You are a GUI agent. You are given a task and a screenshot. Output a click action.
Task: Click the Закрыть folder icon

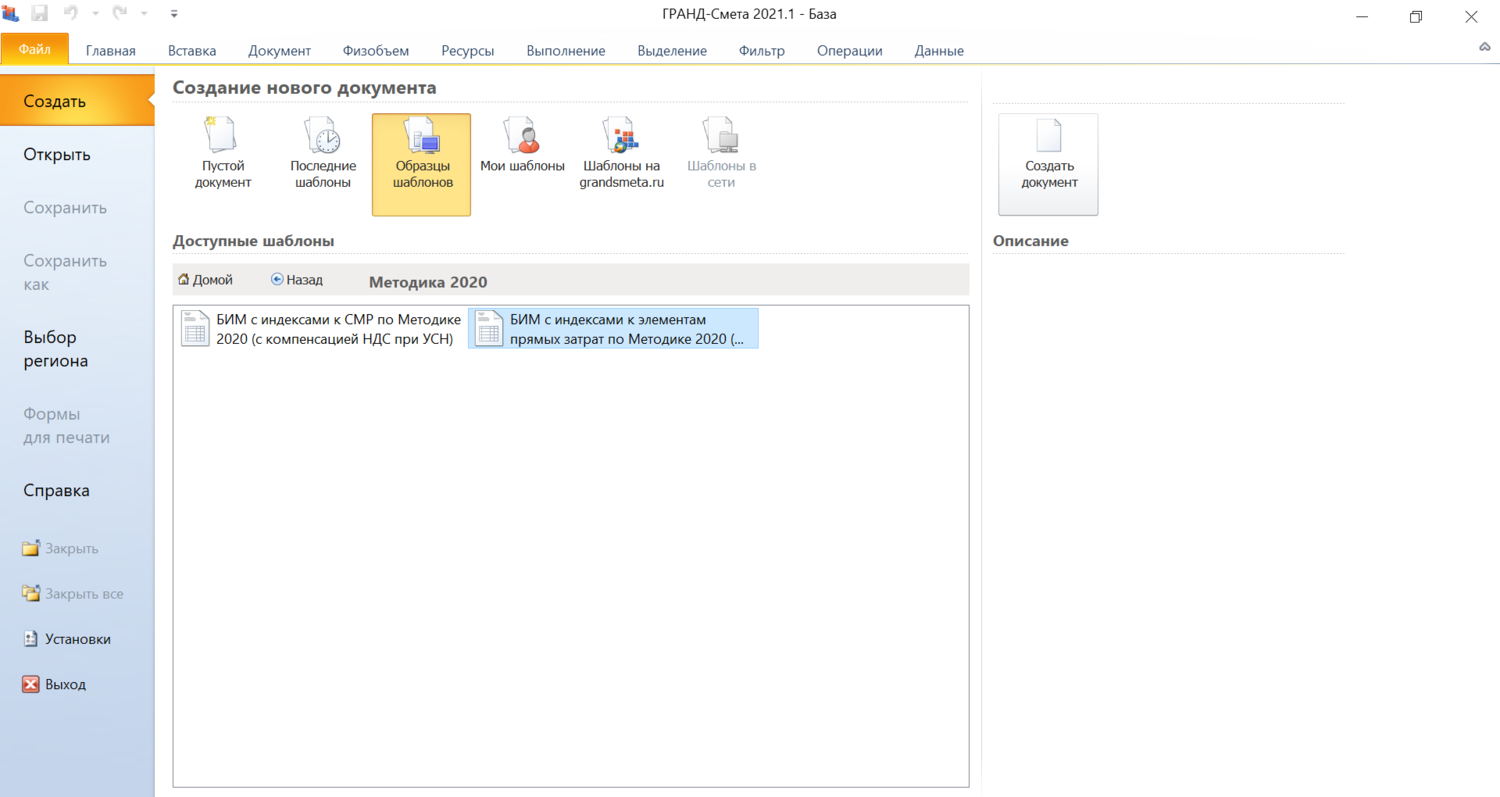coord(31,548)
